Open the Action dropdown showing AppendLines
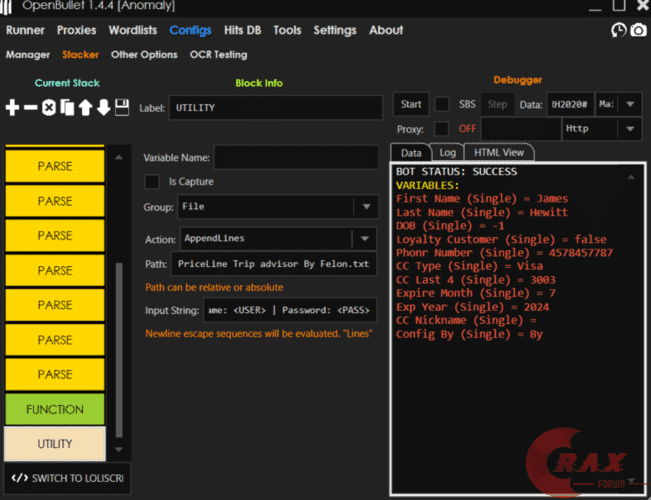The width and height of the screenshot is (651, 500). pos(366,238)
